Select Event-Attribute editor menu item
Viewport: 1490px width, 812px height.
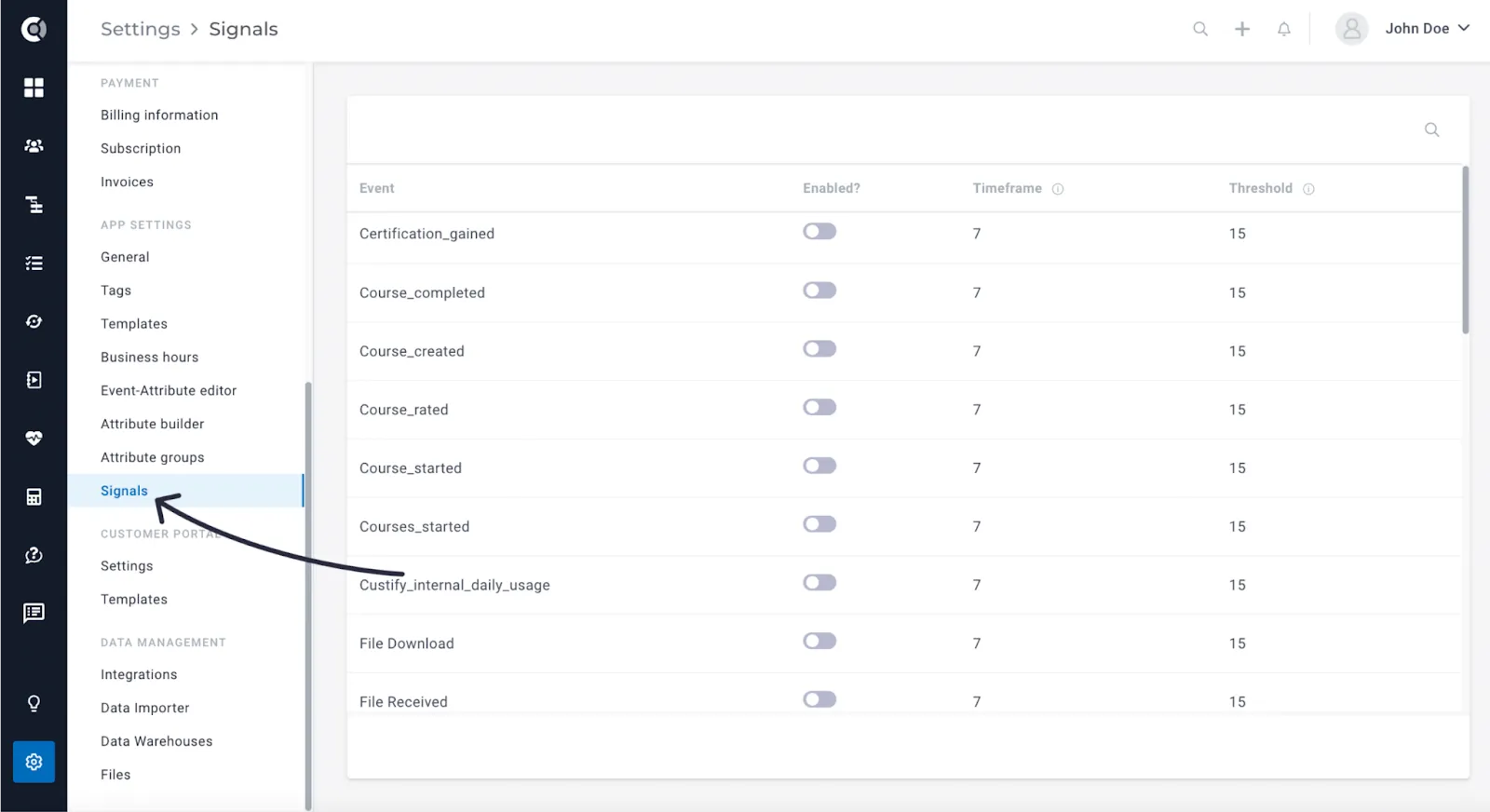[x=169, y=390]
